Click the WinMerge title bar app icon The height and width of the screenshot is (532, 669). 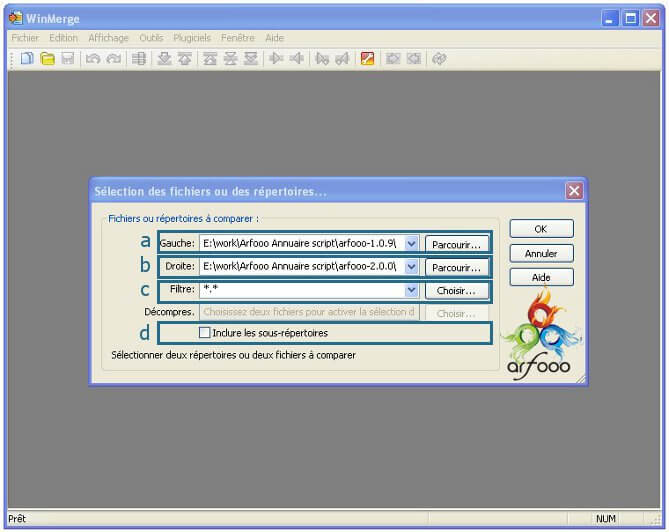[15, 17]
